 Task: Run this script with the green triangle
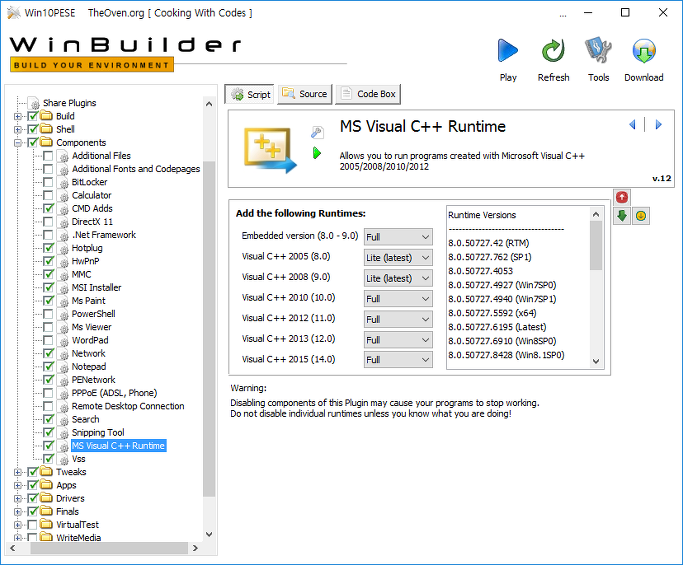(x=317, y=153)
